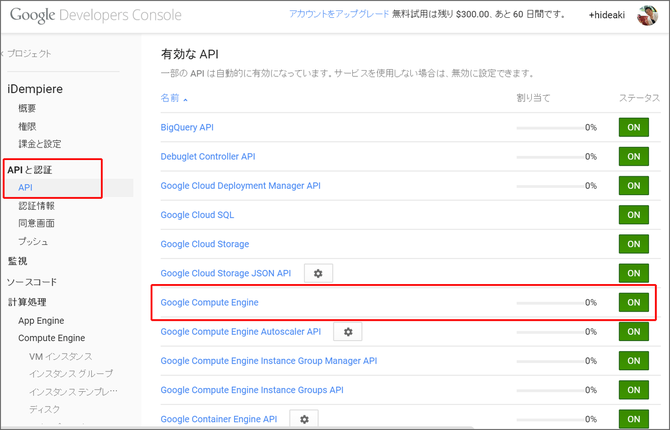The image size is (670, 430).
Task: Click the iDempiere project name
Action: tap(35, 89)
